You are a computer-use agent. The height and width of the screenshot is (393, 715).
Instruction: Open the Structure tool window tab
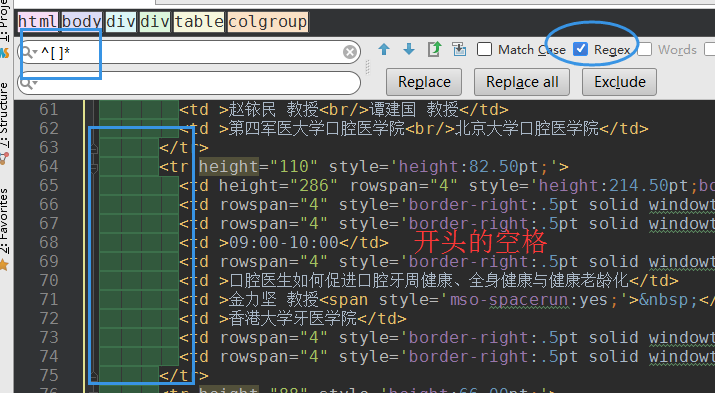(5, 123)
